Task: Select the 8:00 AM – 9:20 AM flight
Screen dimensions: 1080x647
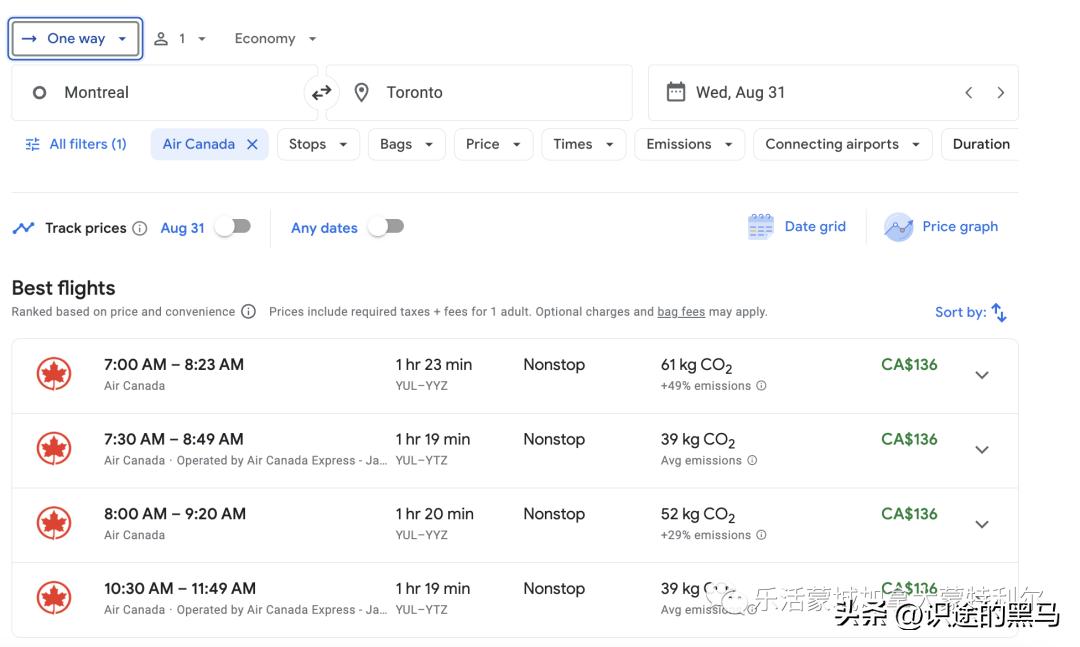Action: pos(515,525)
